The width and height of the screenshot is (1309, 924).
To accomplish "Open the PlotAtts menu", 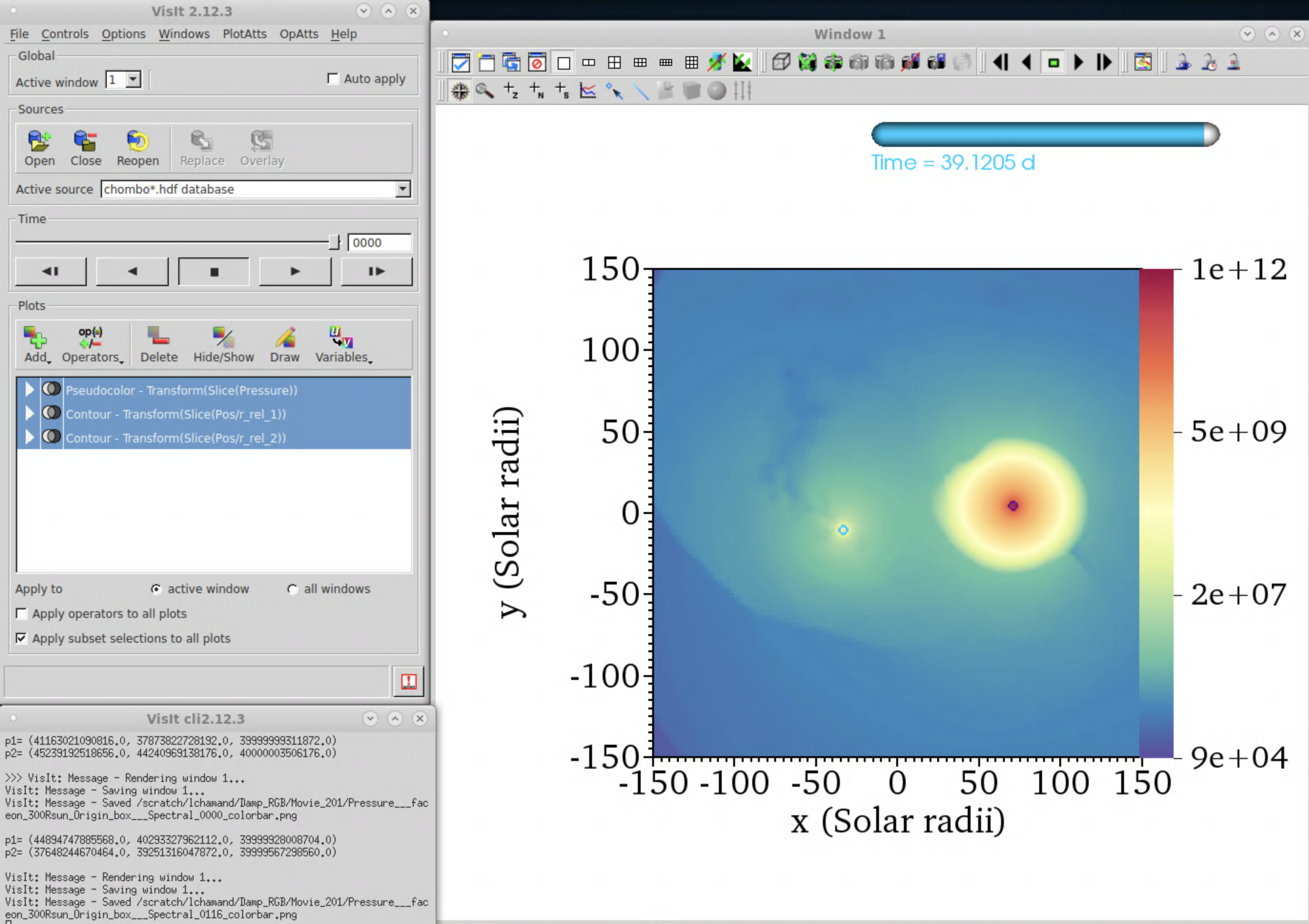I will [x=245, y=34].
